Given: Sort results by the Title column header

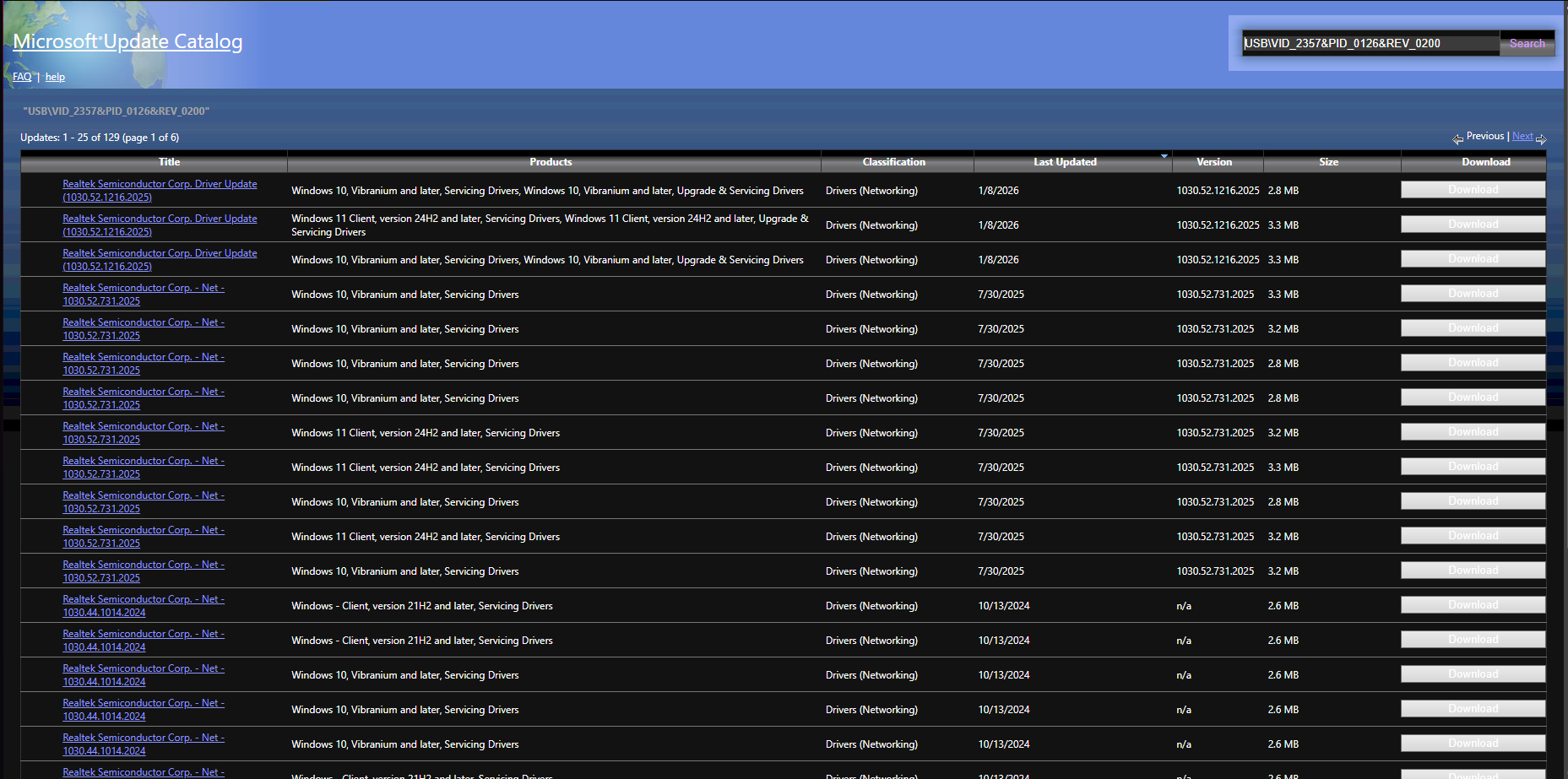Looking at the screenshot, I should click(169, 162).
